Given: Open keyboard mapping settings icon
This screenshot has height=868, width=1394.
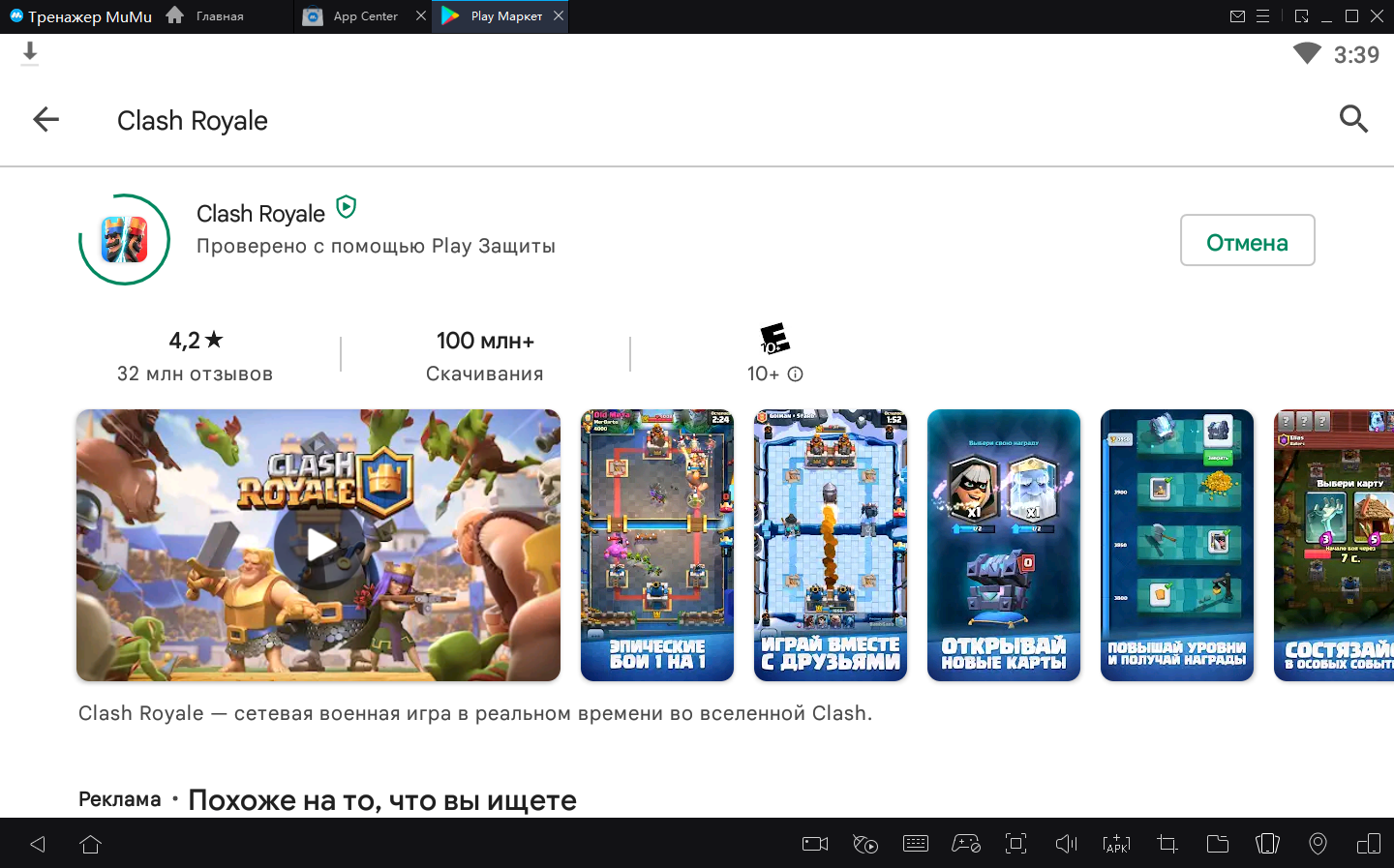Looking at the screenshot, I should click(915, 844).
